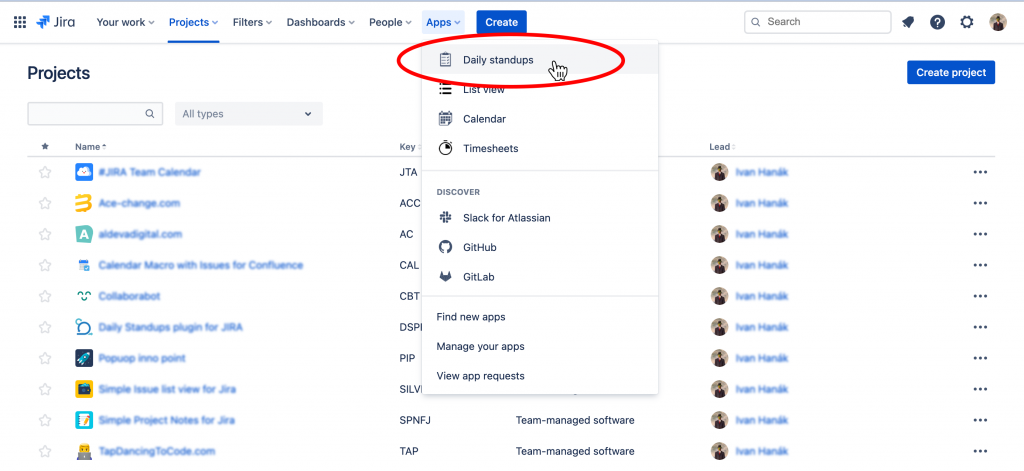Click the Create project button

951,73
